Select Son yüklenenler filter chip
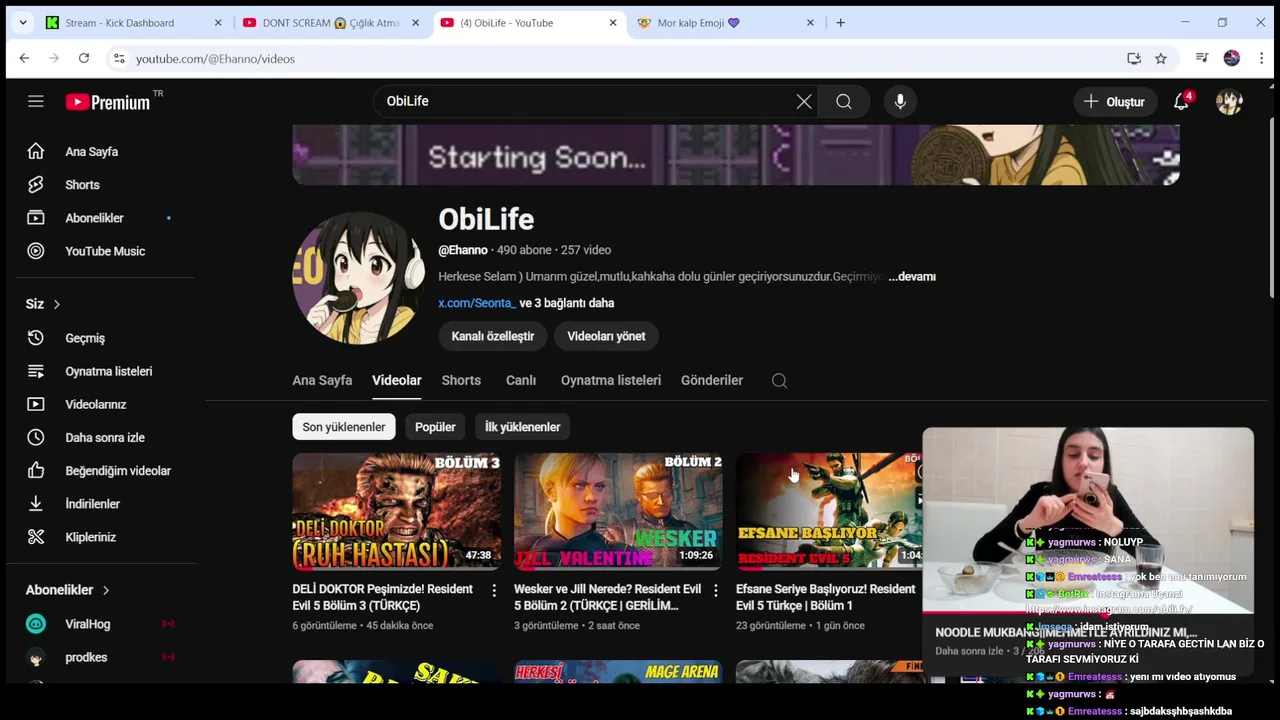1280x720 pixels. [x=344, y=427]
